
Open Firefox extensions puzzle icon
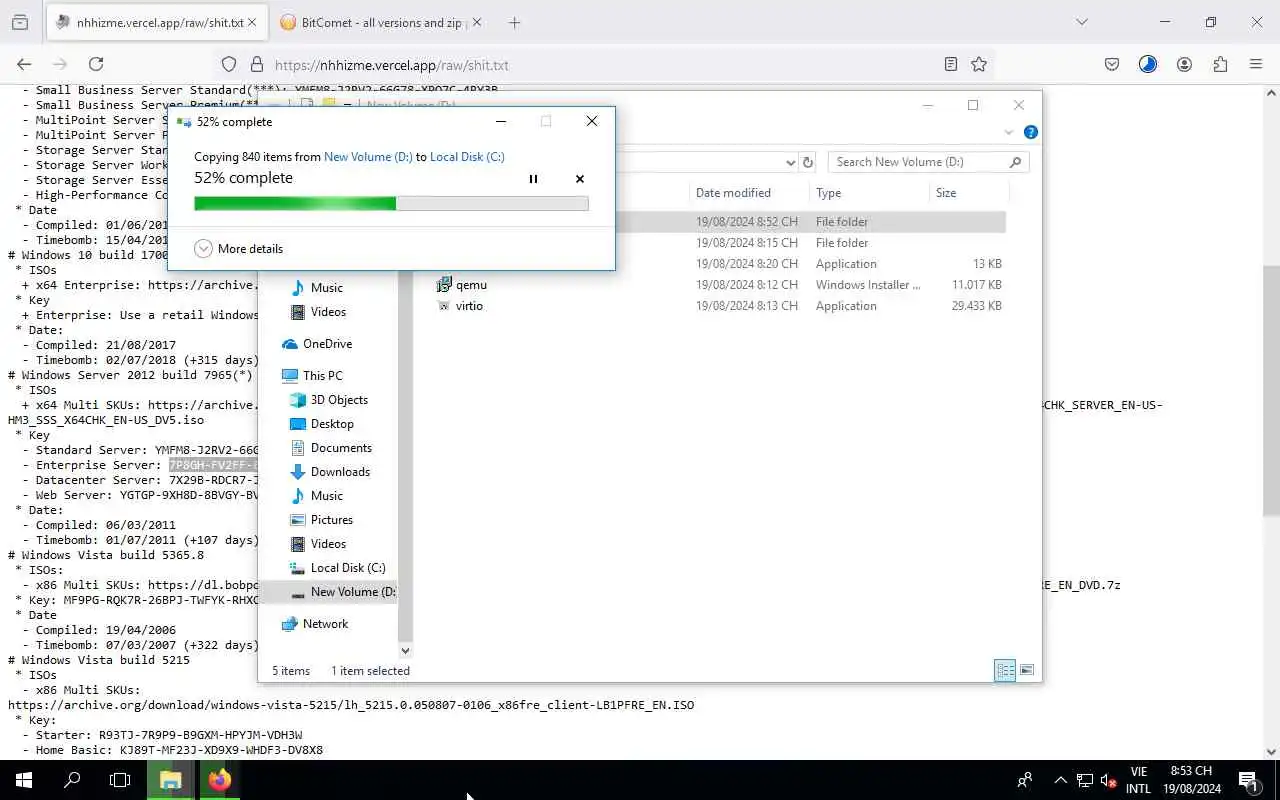pos(1220,64)
